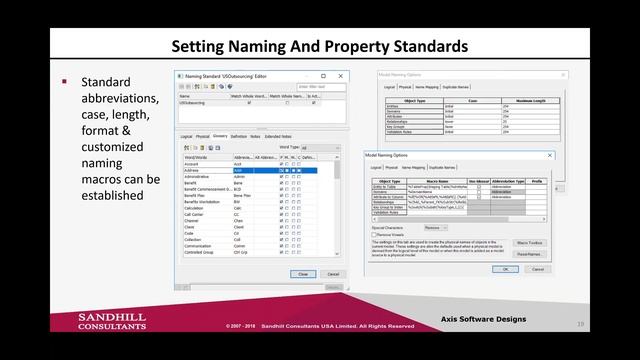Open Abbreviation Type cell for Domains row
This screenshot has width=640, height=360.
tap(508, 192)
